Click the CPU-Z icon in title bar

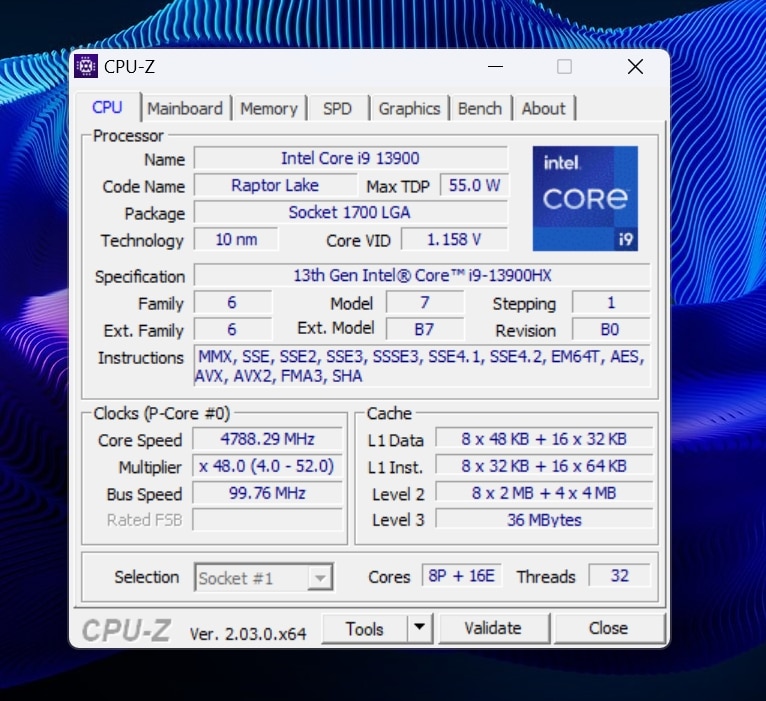point(86,67)
